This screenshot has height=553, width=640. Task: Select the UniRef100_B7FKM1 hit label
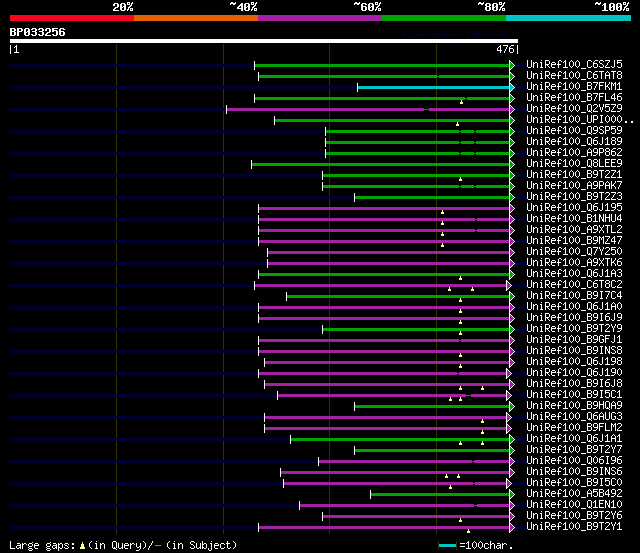tap(574, 87)
